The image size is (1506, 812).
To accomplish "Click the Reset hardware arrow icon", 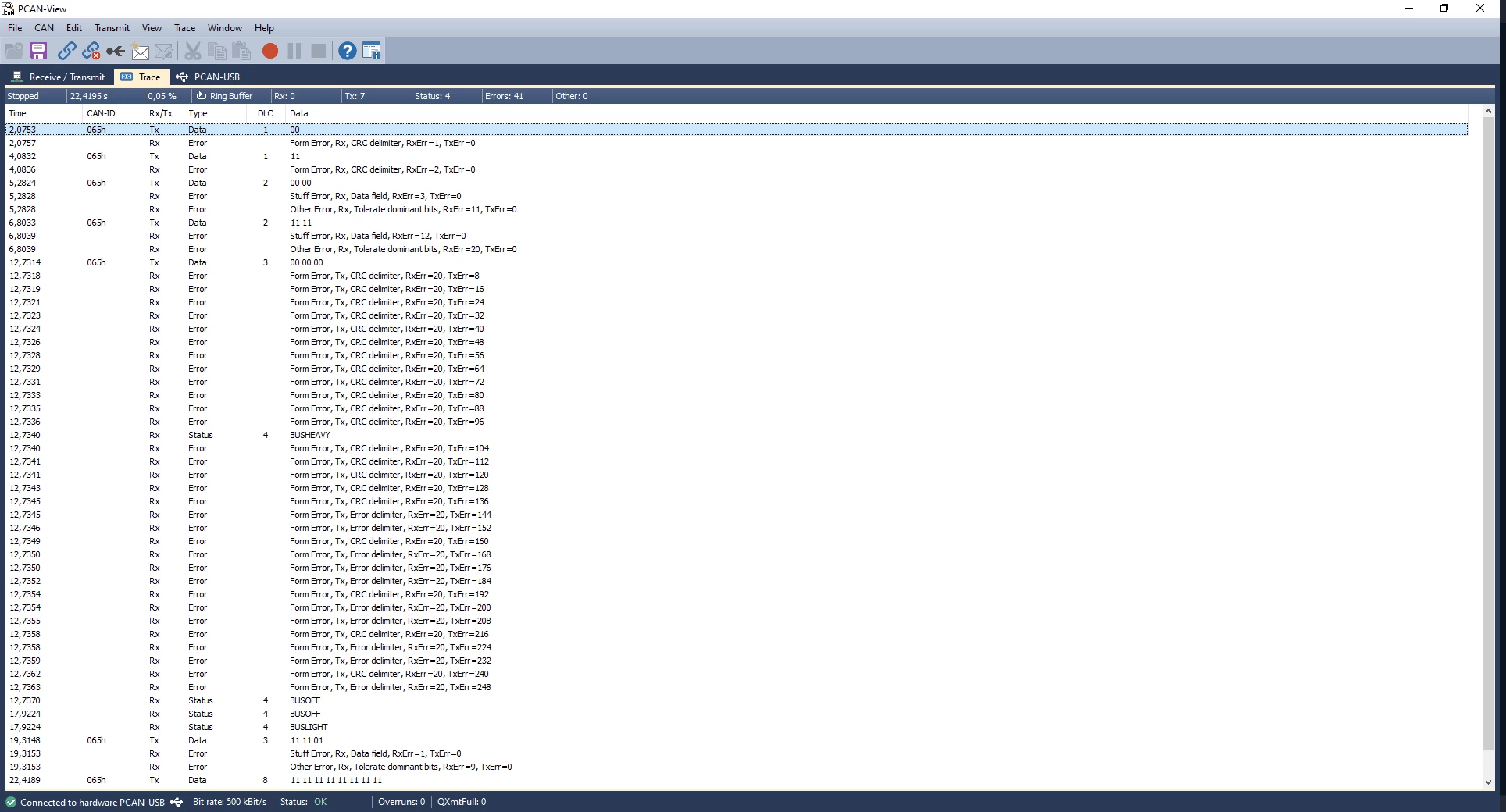I will click(x=116, y=52).
